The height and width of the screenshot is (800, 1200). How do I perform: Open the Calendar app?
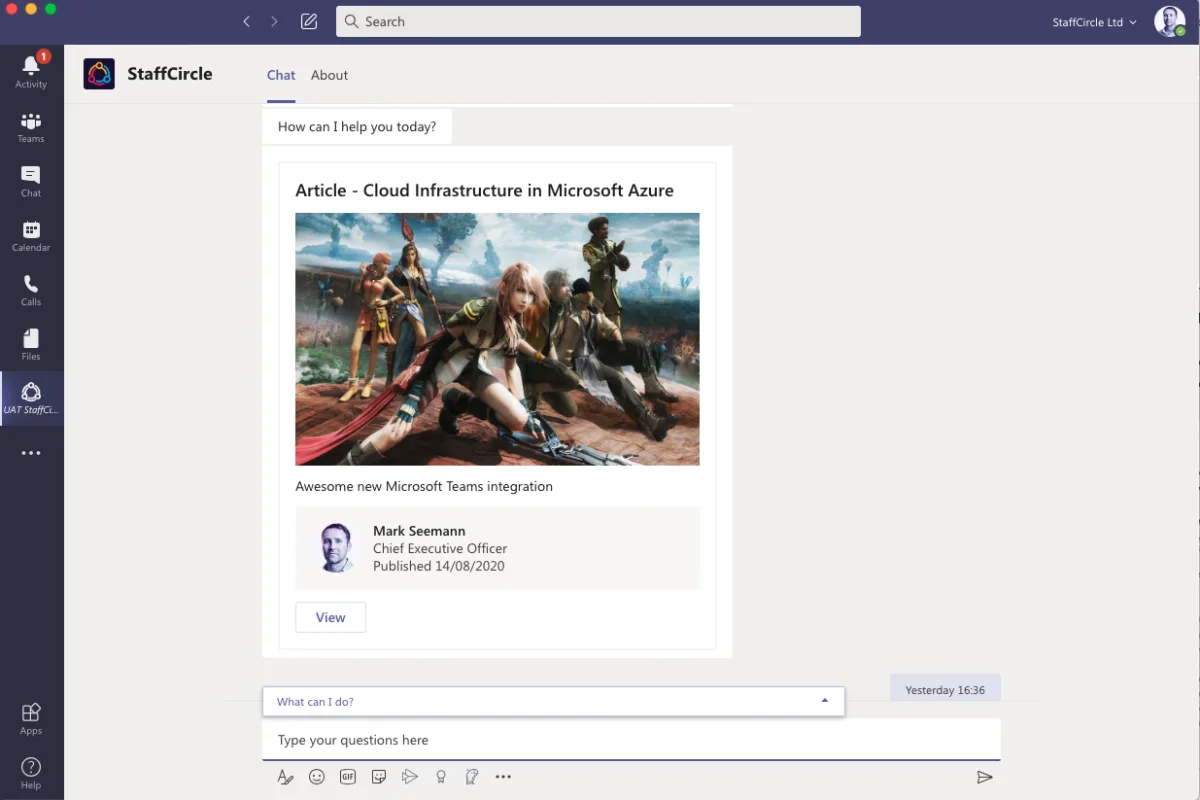tap(31, 236)
